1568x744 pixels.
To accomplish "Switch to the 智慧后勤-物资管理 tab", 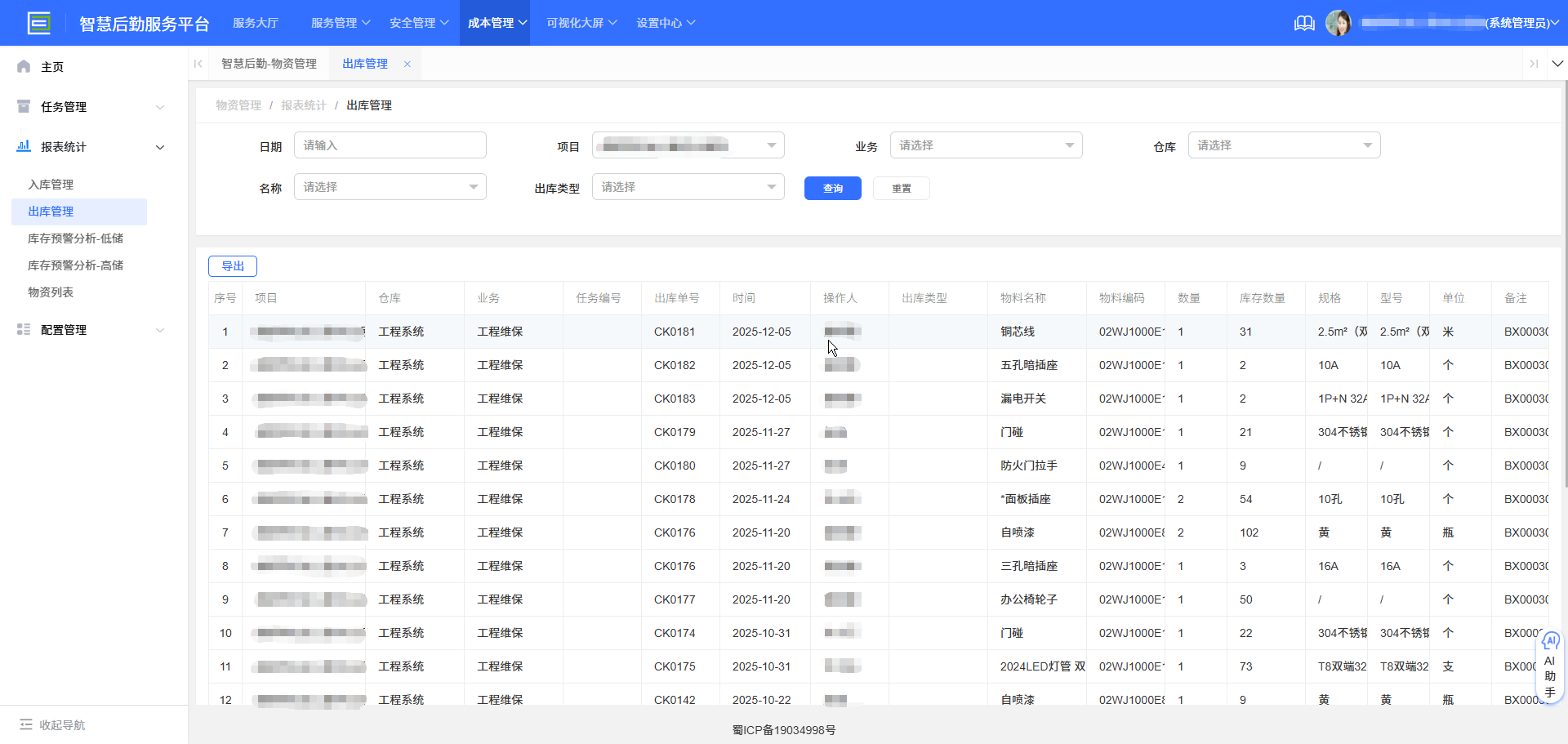I will (269, 63).
